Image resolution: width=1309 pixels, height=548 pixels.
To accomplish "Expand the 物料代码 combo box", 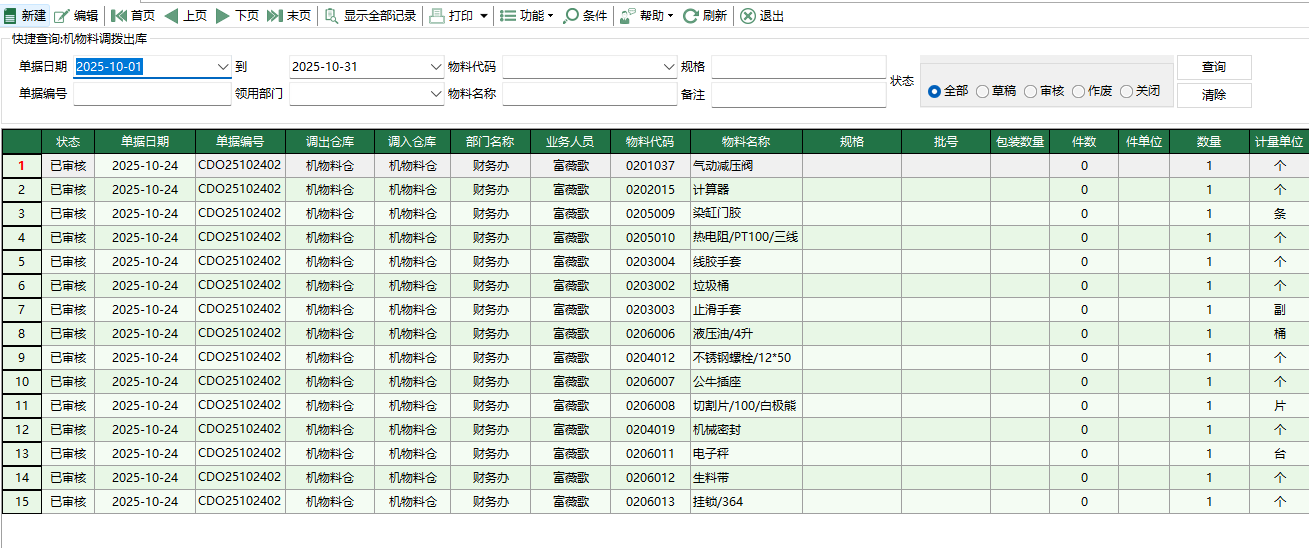I will click(x=669, y=67).
